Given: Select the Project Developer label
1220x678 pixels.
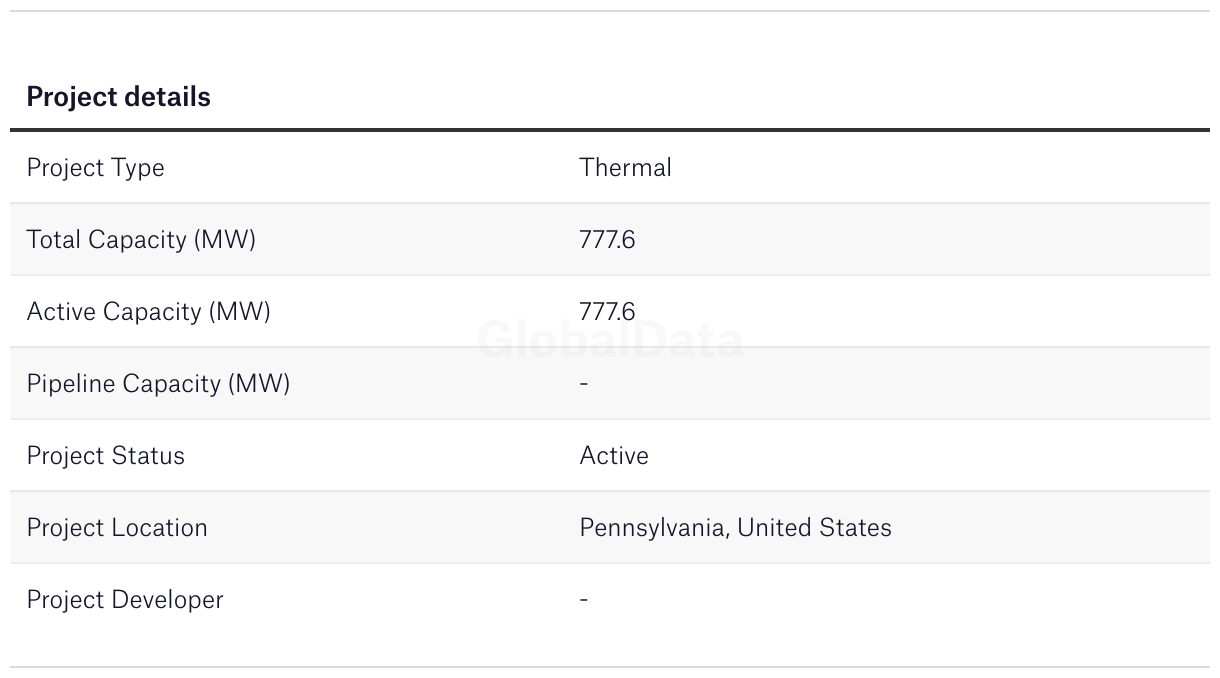Looking at the screenshot, I should tap(125, 600).
